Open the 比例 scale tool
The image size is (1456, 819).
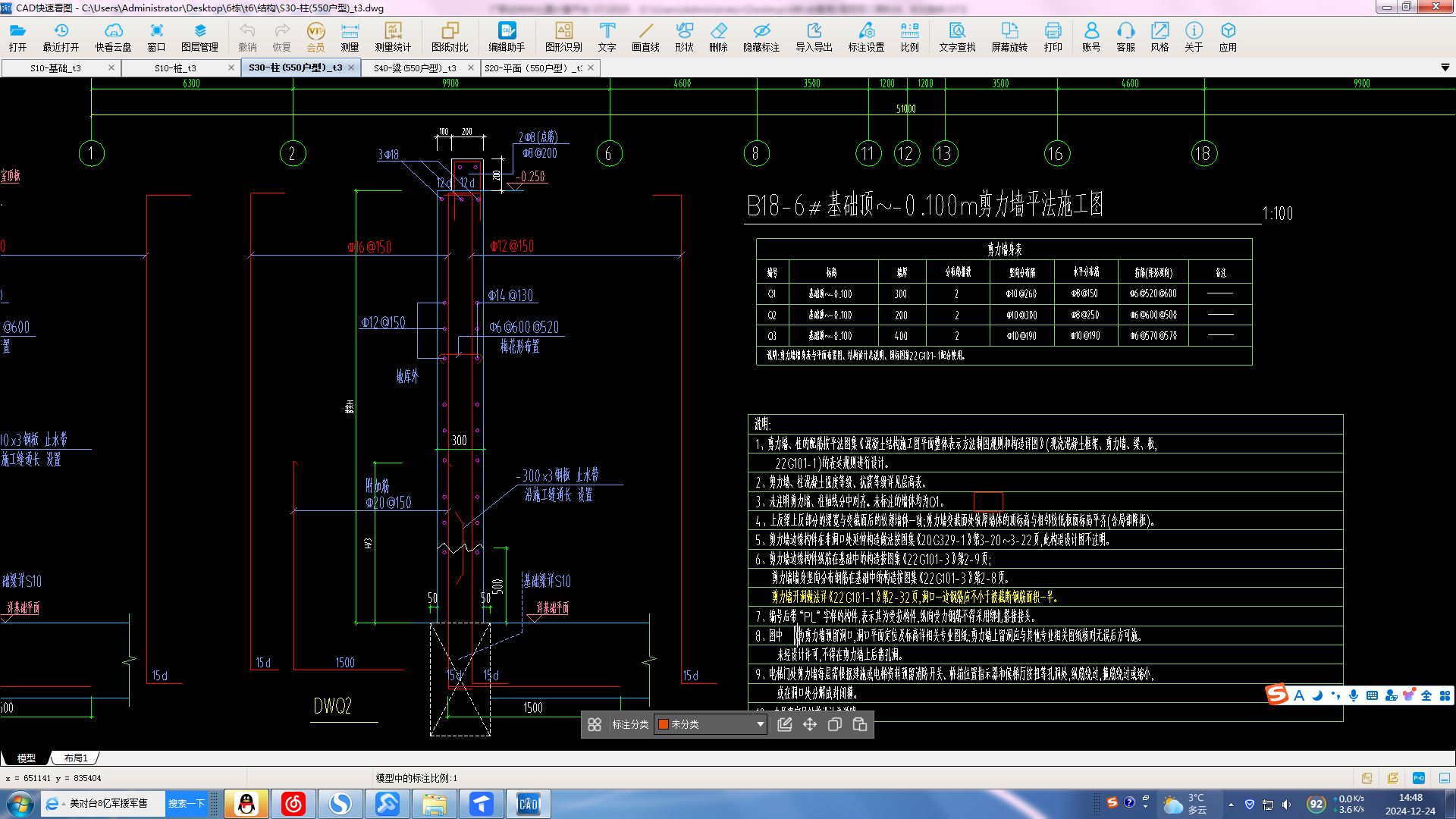point(909,36)
